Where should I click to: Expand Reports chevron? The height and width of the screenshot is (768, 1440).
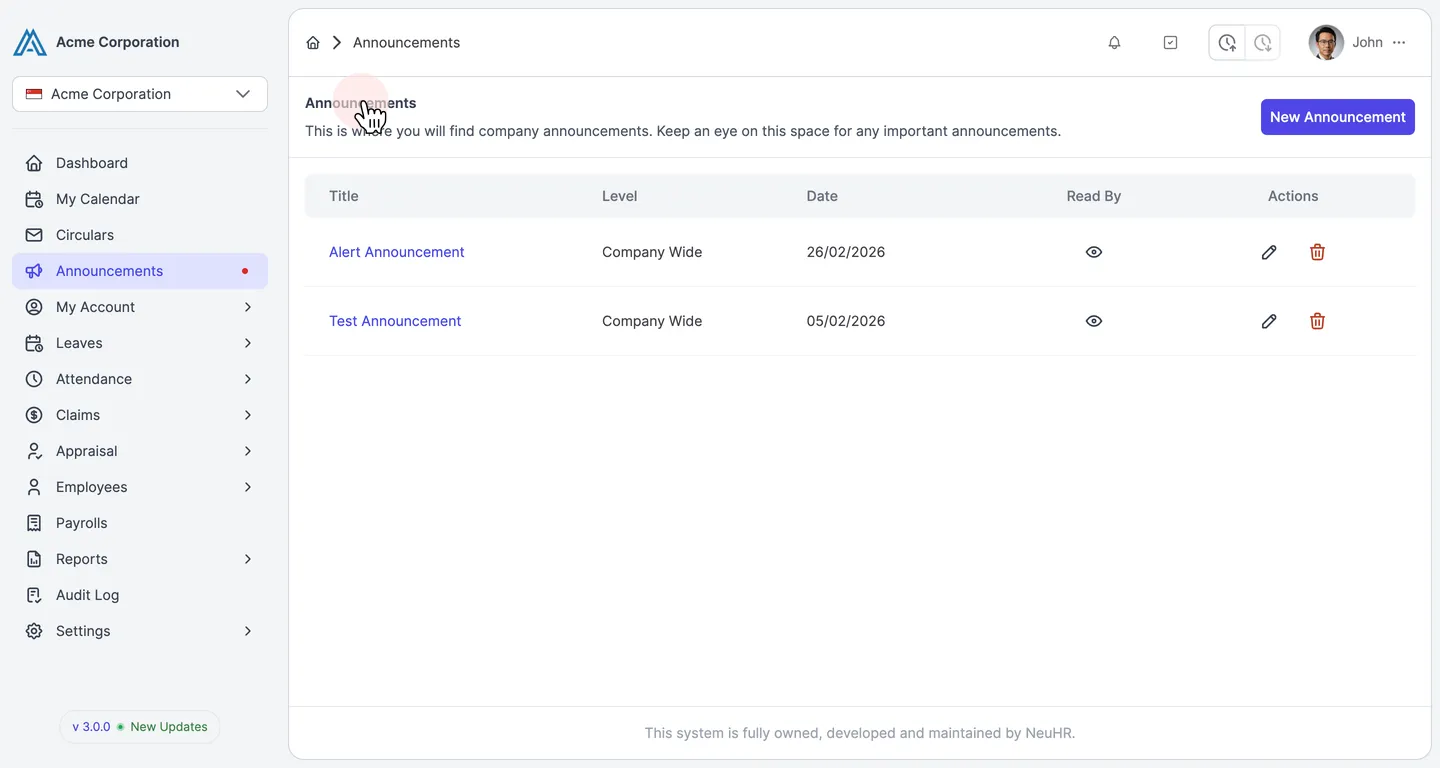(248, 559)
